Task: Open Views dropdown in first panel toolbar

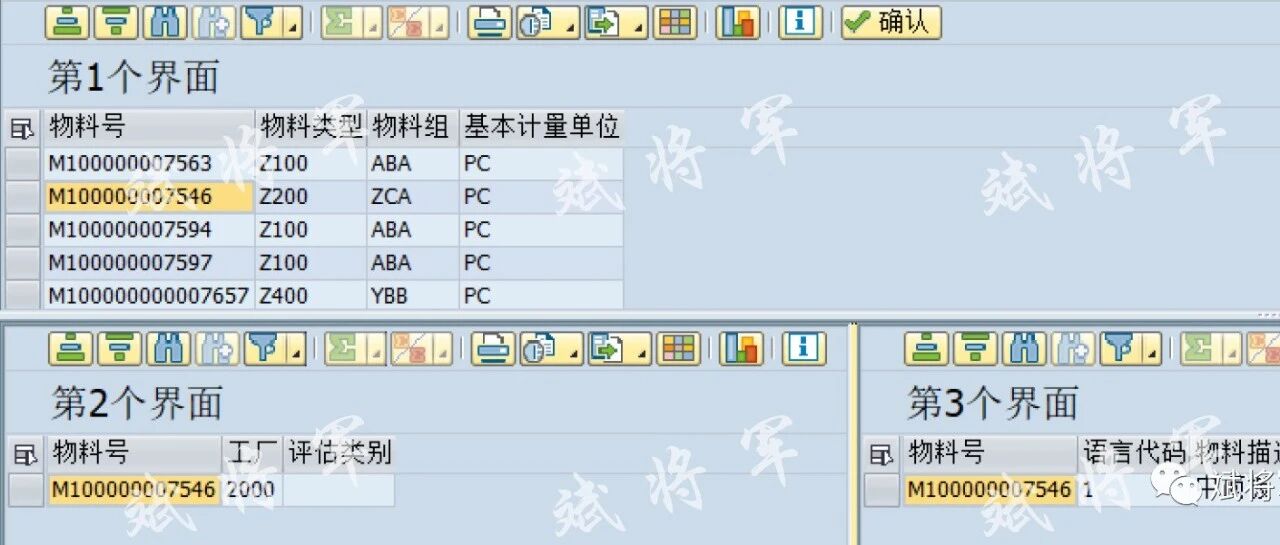Action: click(548, 22)
